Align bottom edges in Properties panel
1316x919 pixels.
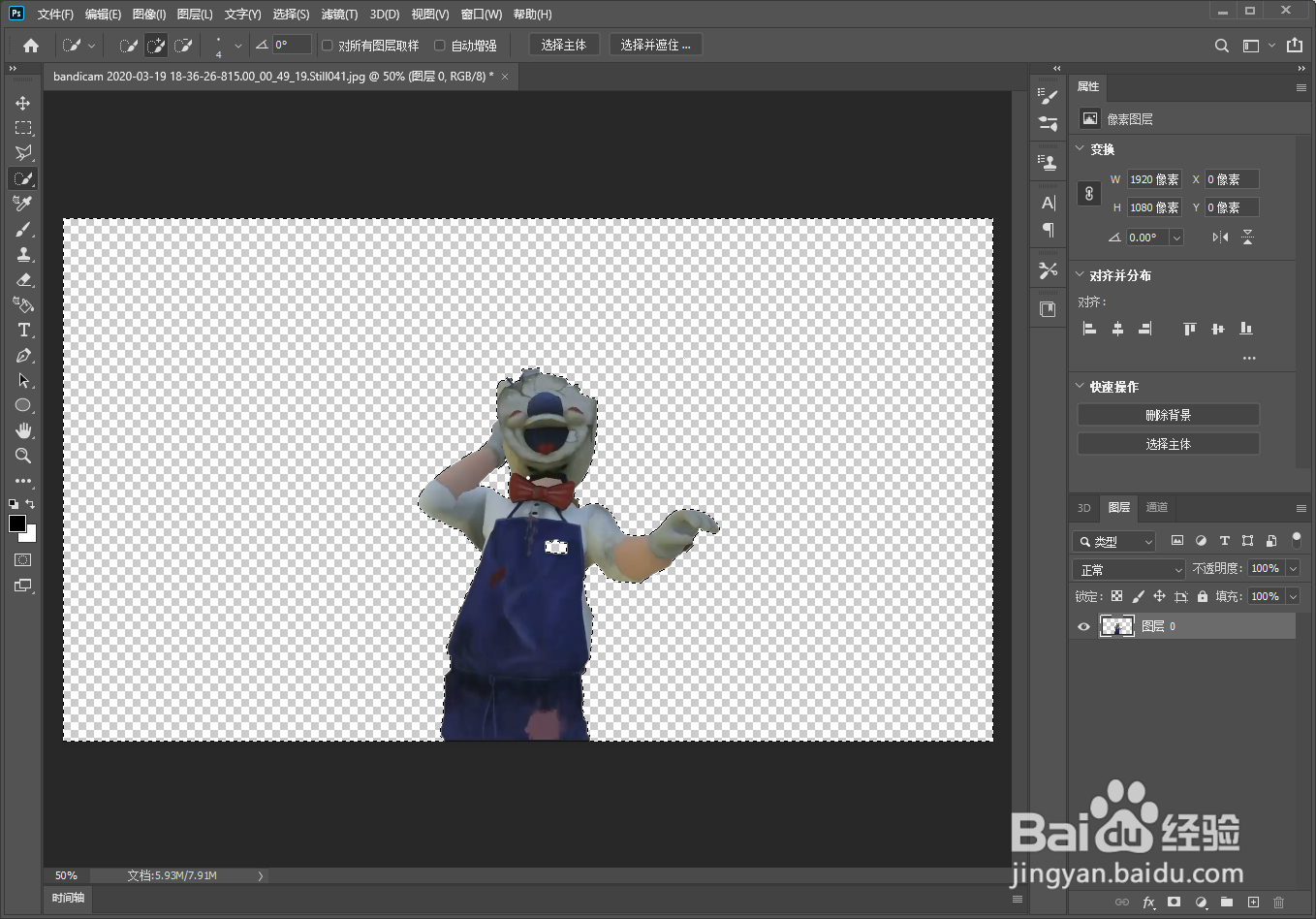pyautogui.click(x=1246, y=329)
